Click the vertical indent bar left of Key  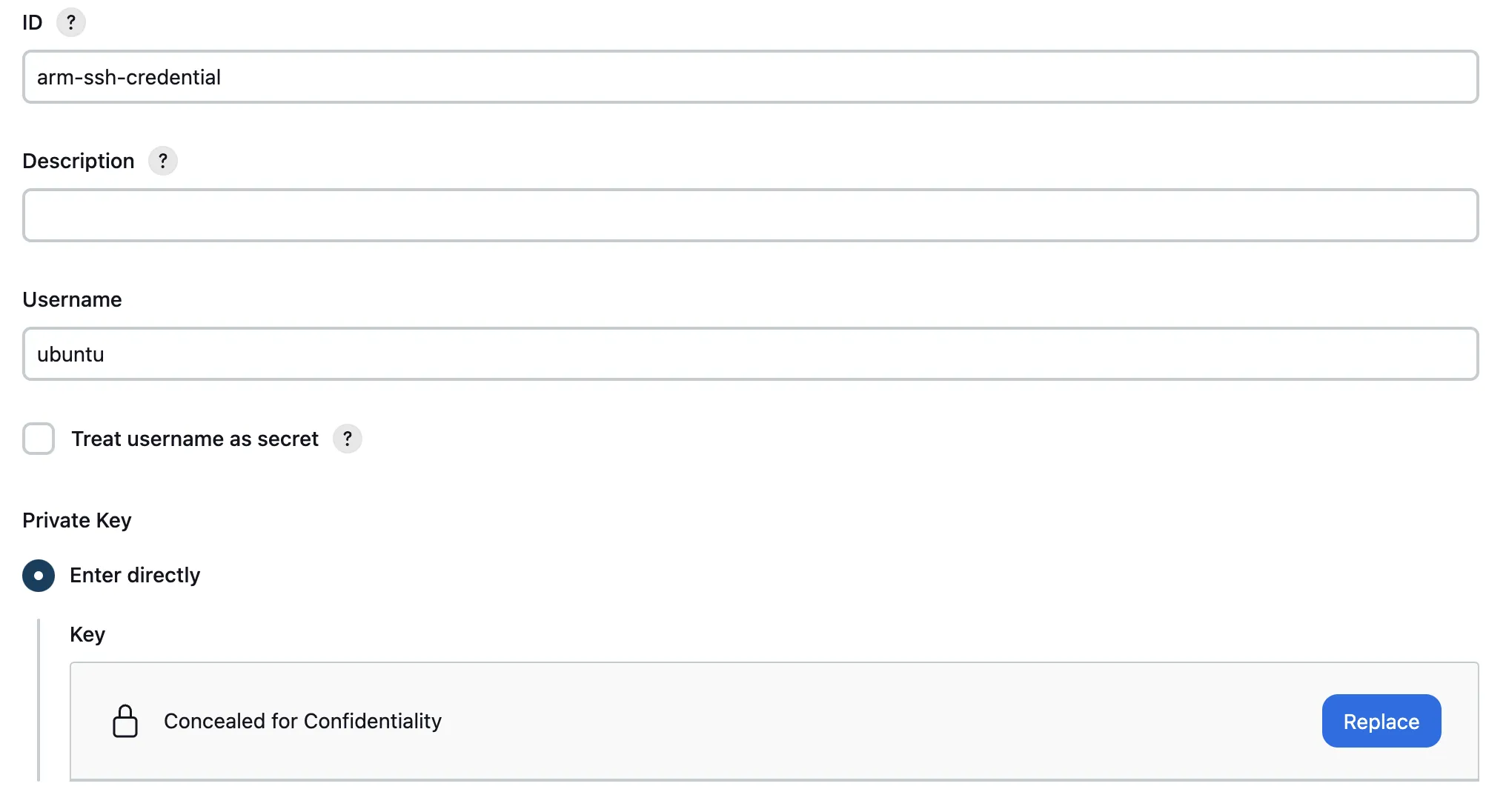(39, 699)
